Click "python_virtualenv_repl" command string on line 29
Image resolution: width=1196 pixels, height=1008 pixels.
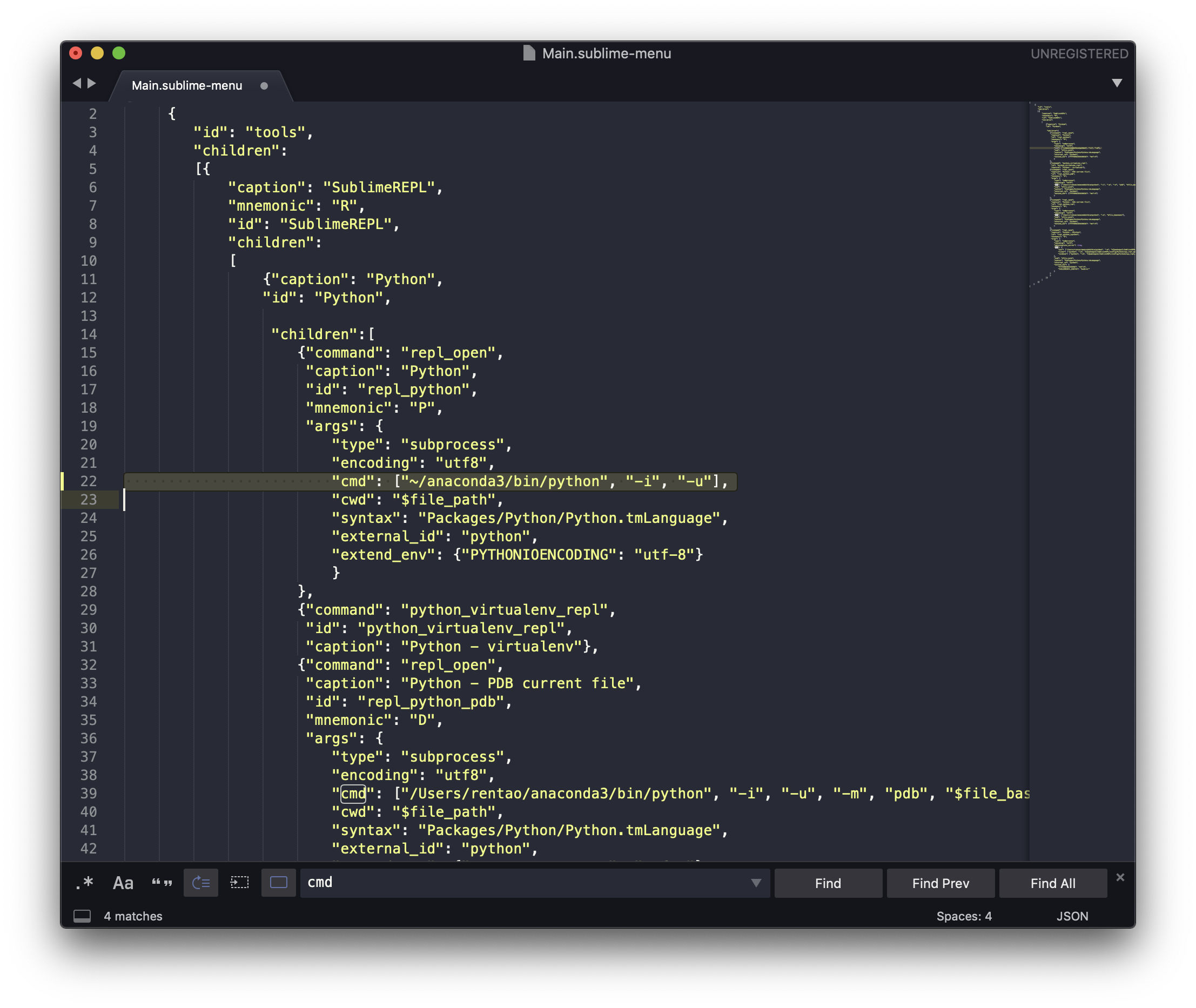pos(505,610)
